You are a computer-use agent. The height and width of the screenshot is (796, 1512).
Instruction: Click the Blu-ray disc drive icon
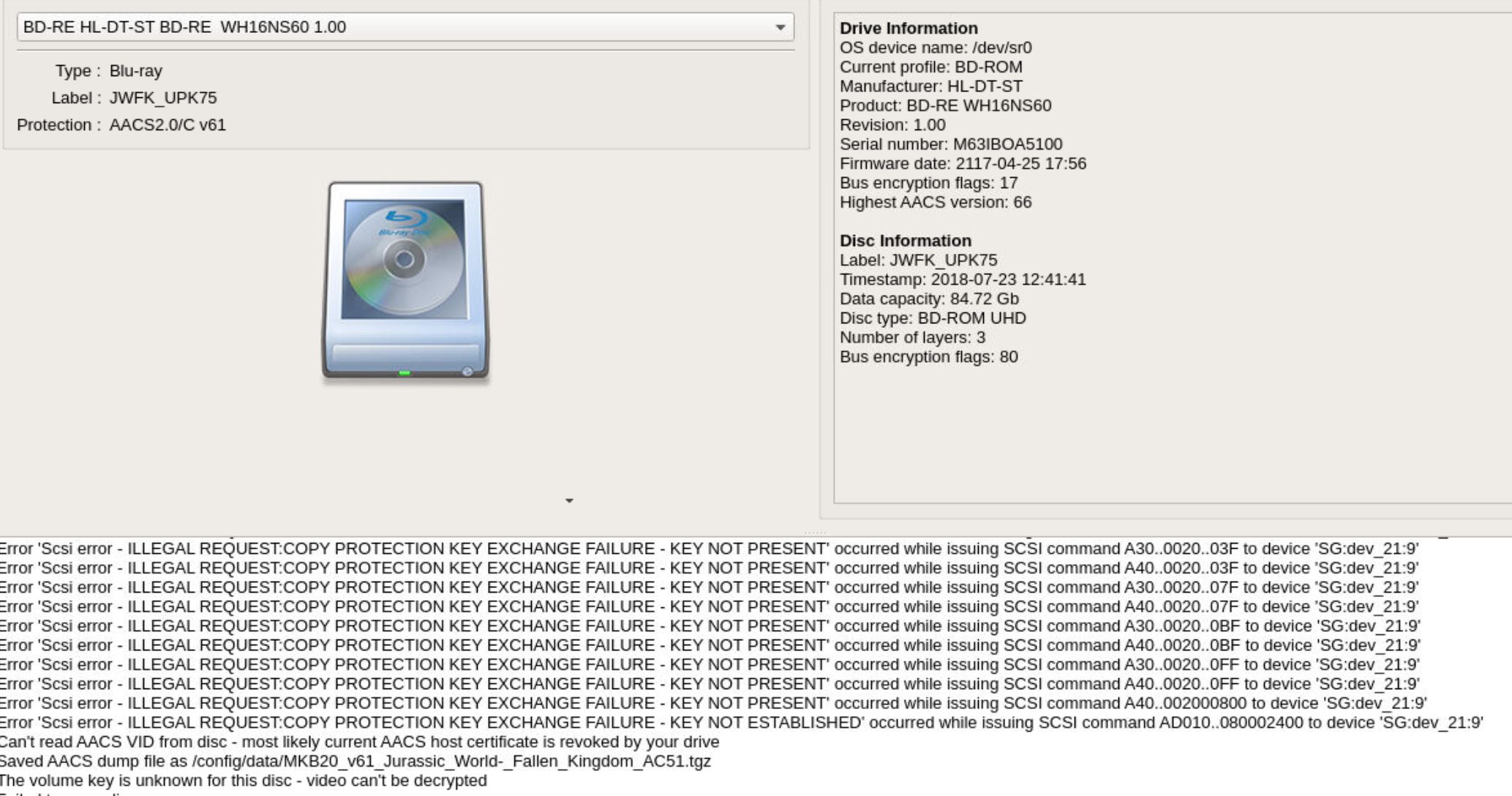[405, 282]
